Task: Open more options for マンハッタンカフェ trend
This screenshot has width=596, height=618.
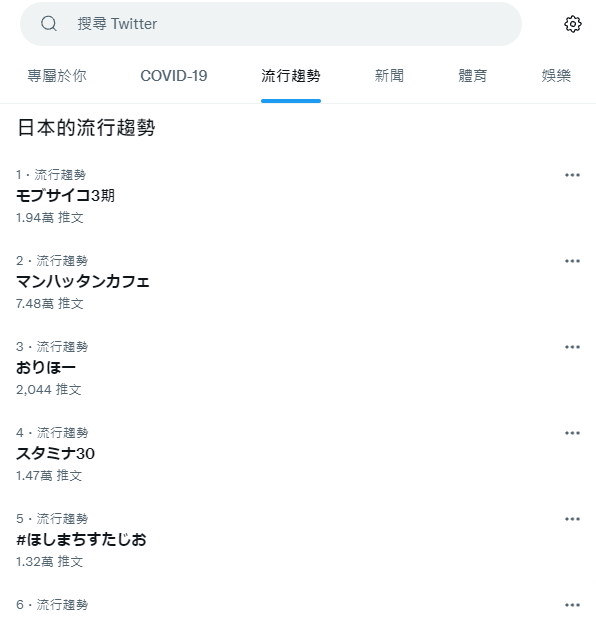Action: (x=572, y=261)
